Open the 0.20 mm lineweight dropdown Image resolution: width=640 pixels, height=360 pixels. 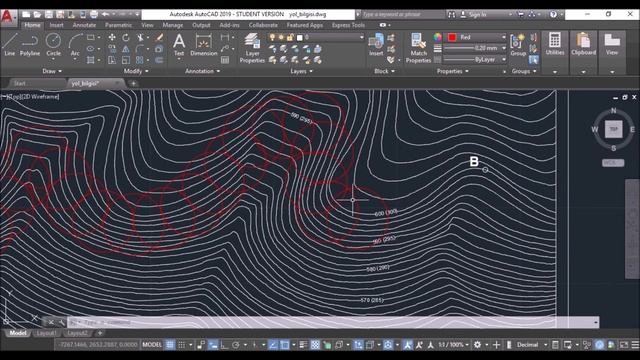[x=504, y=48]
